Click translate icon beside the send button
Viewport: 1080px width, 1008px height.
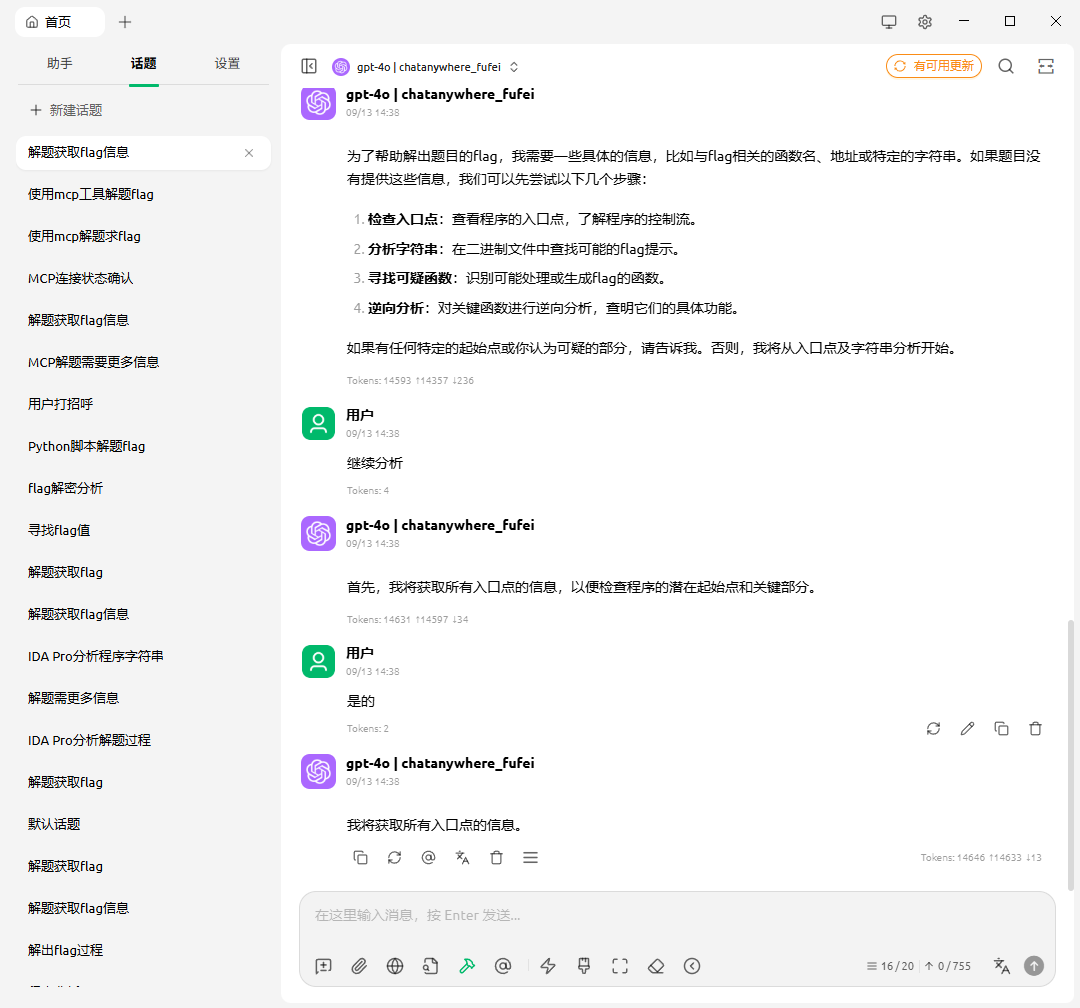coord(1001,966)
